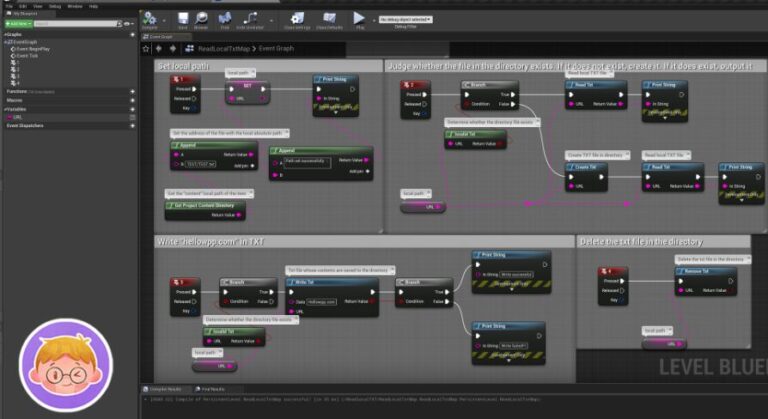Viewport: 768px width, 419px height.
Task: Select the blueprint graph icon in breadcrumb
Action: coord(190,49)
